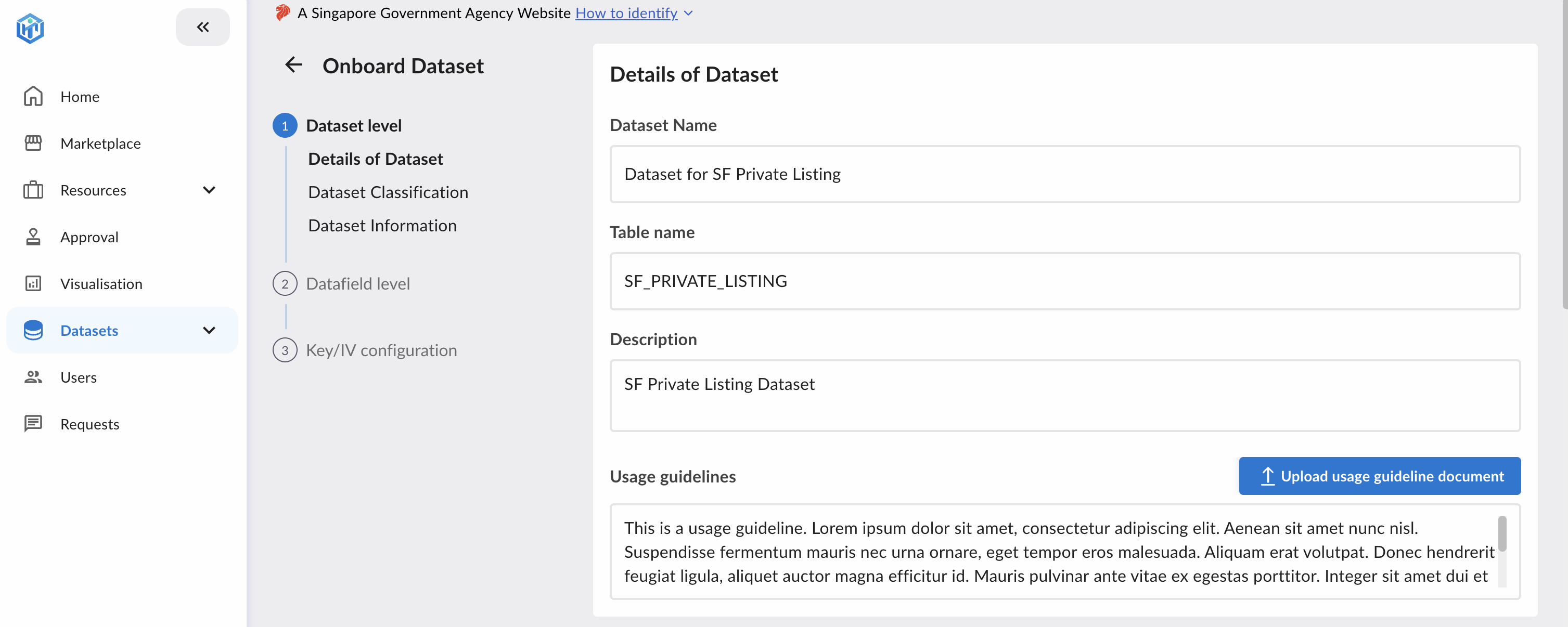The image size is (1568, 627).
Task: Select the Key/IV configuration step label
Action: point(381,350)
